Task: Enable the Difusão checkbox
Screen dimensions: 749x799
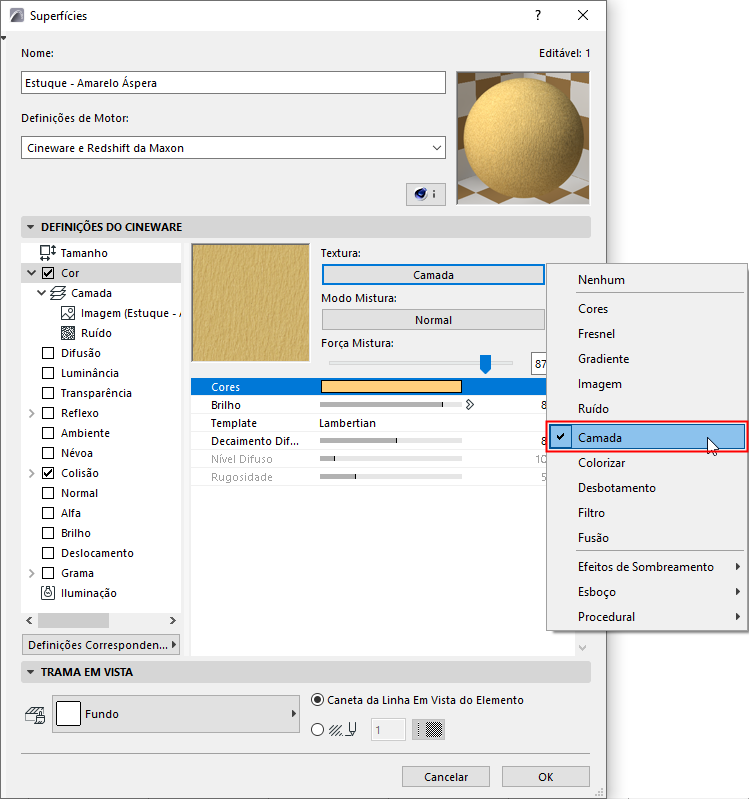Action: 48,353
